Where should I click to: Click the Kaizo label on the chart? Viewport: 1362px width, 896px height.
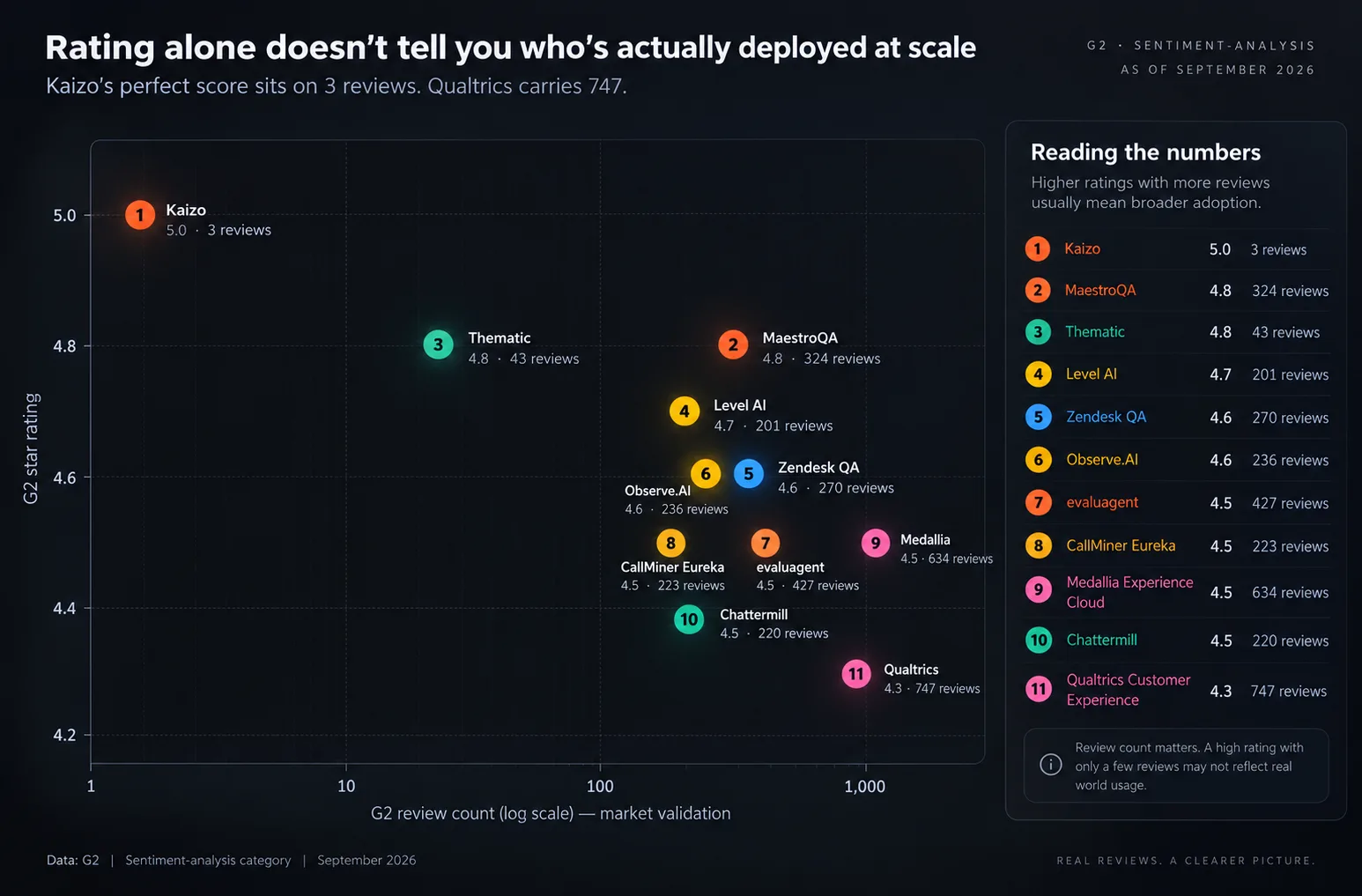(186, 211)
